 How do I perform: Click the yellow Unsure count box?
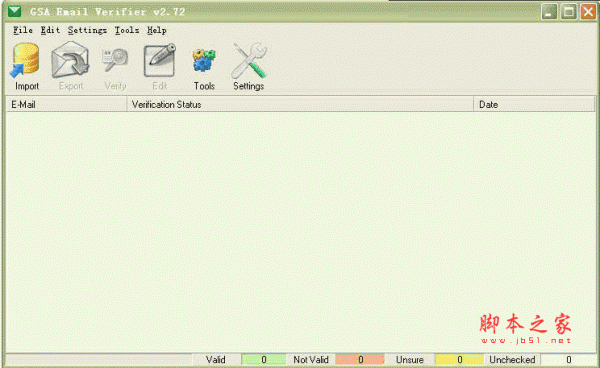tap(460, 360)
